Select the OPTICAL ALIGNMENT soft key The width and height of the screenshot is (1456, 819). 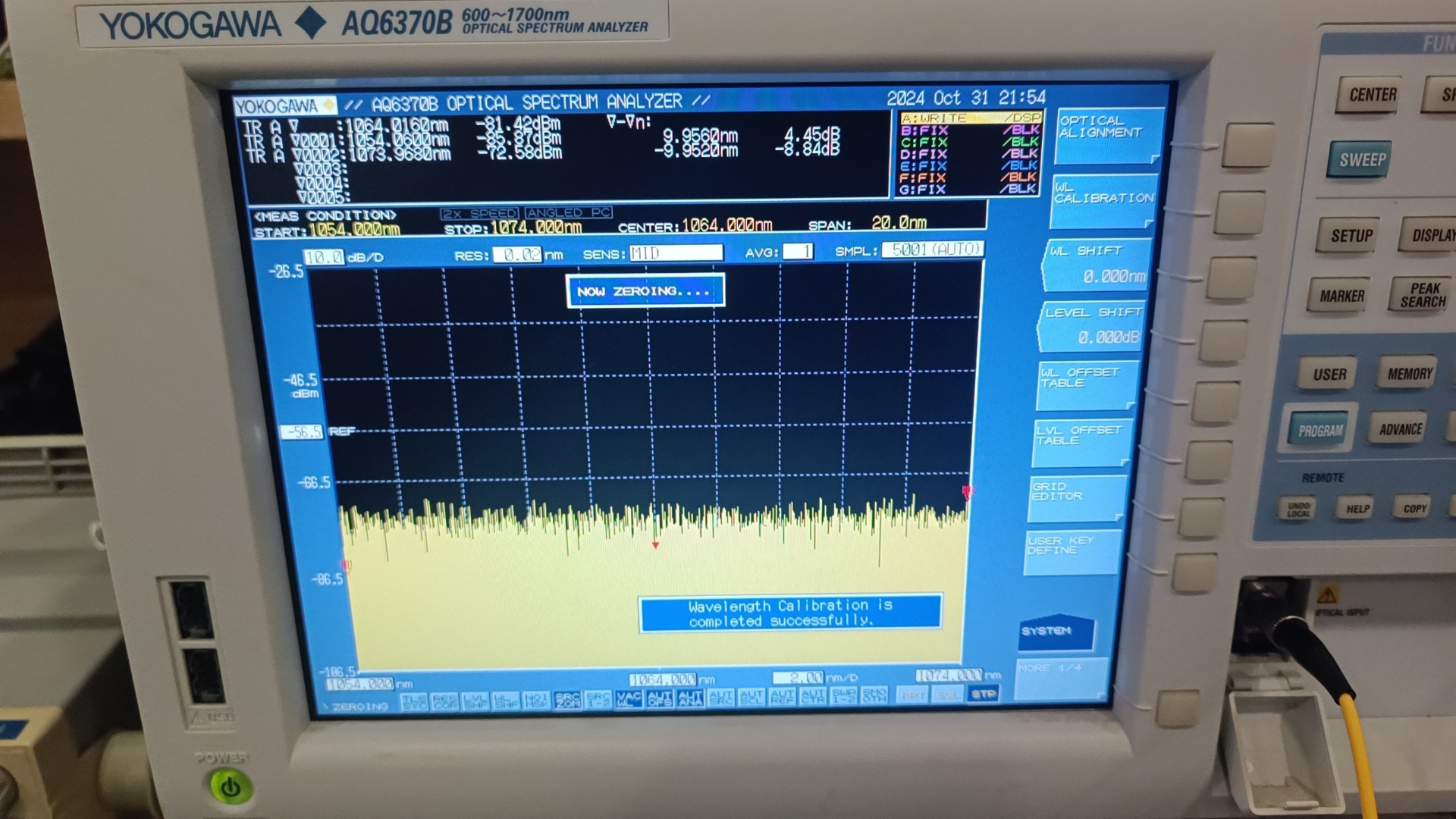click(1108, 136)
